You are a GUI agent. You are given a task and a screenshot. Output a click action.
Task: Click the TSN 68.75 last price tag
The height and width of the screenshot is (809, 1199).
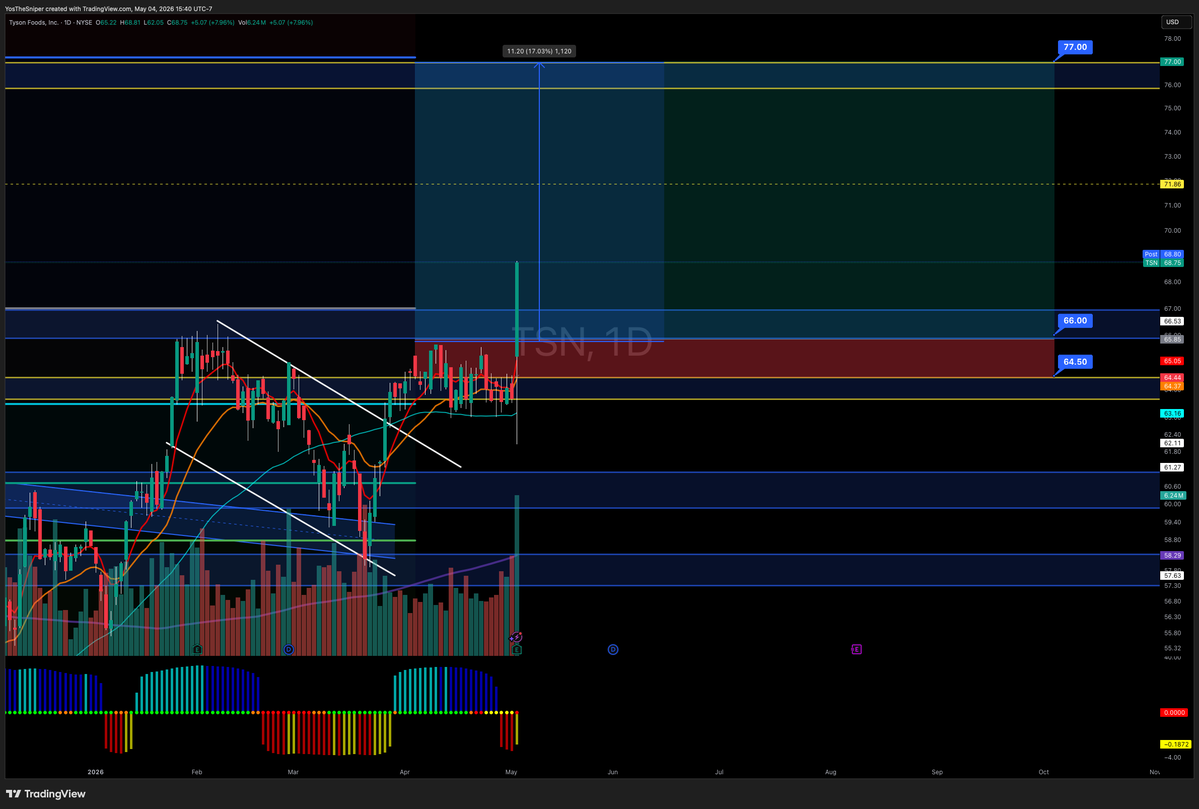point(1163,262)
